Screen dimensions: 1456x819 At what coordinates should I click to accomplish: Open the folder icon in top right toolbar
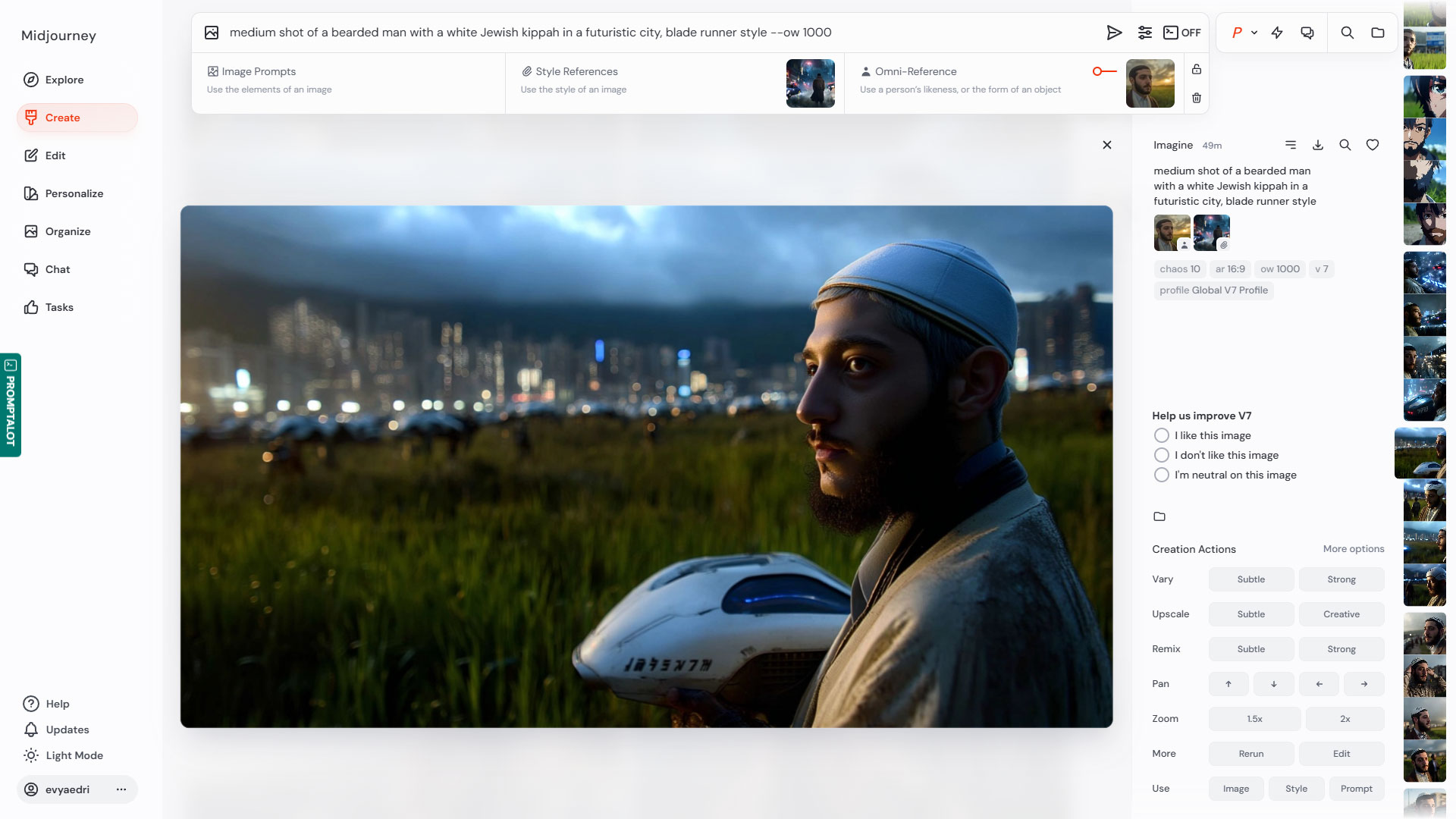1378,33
